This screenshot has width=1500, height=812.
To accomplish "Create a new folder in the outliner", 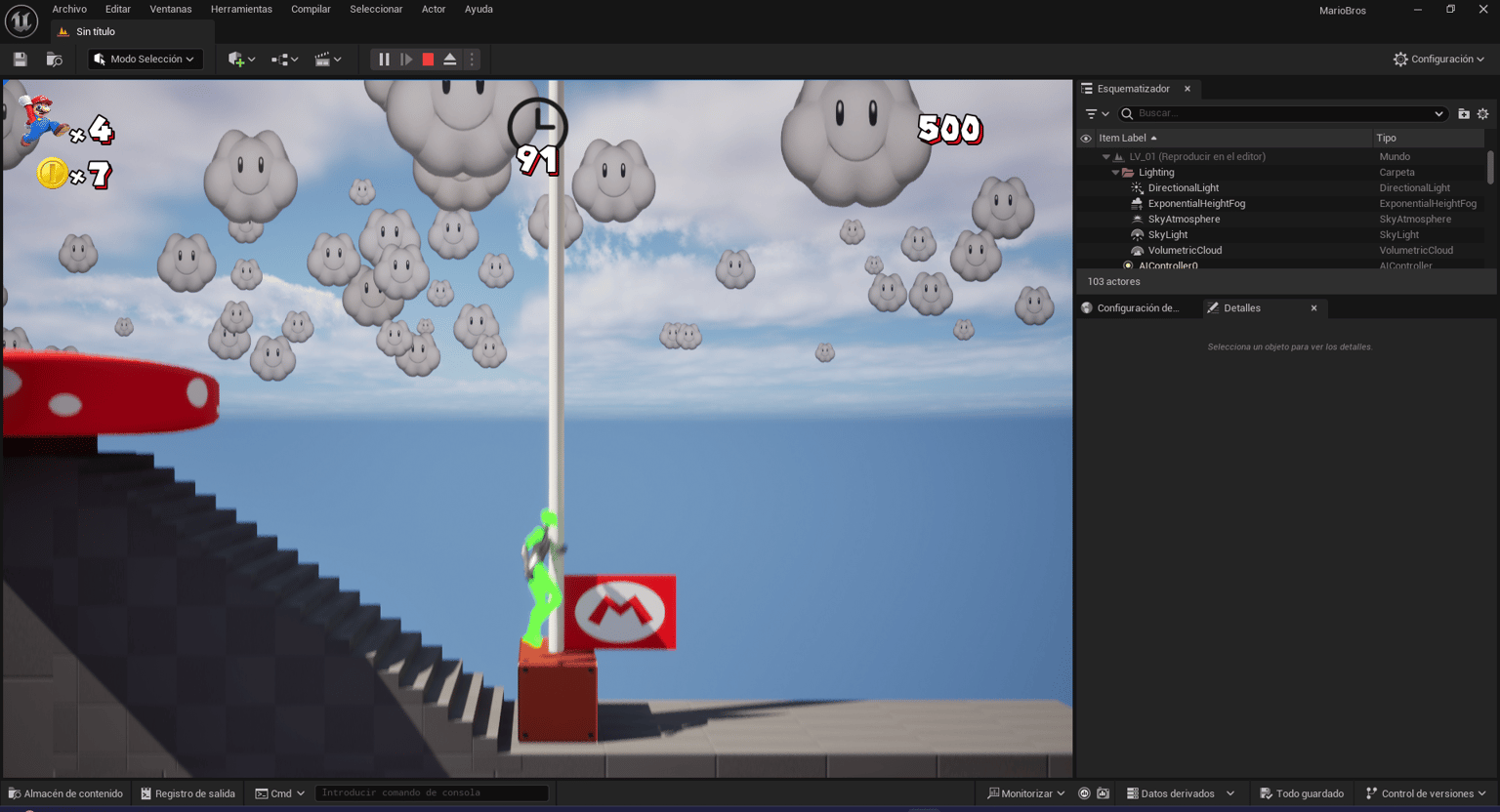I will pyautogui.click(x=1463, y=114).
